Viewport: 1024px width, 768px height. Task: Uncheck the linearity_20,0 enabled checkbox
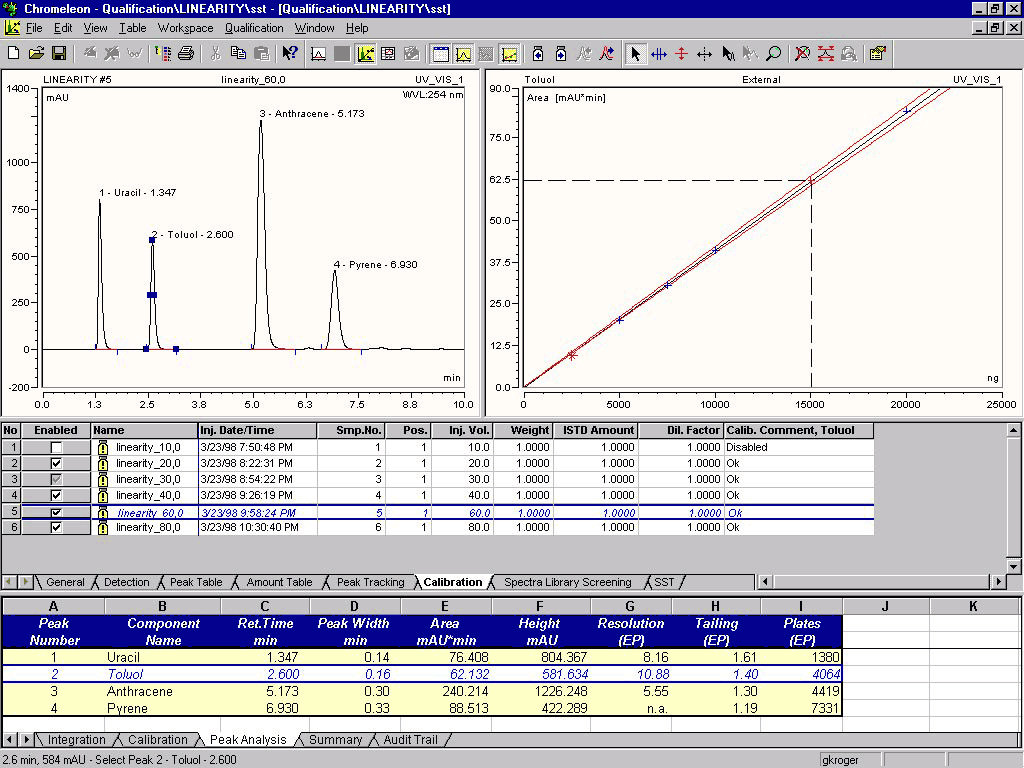point(56,464)
